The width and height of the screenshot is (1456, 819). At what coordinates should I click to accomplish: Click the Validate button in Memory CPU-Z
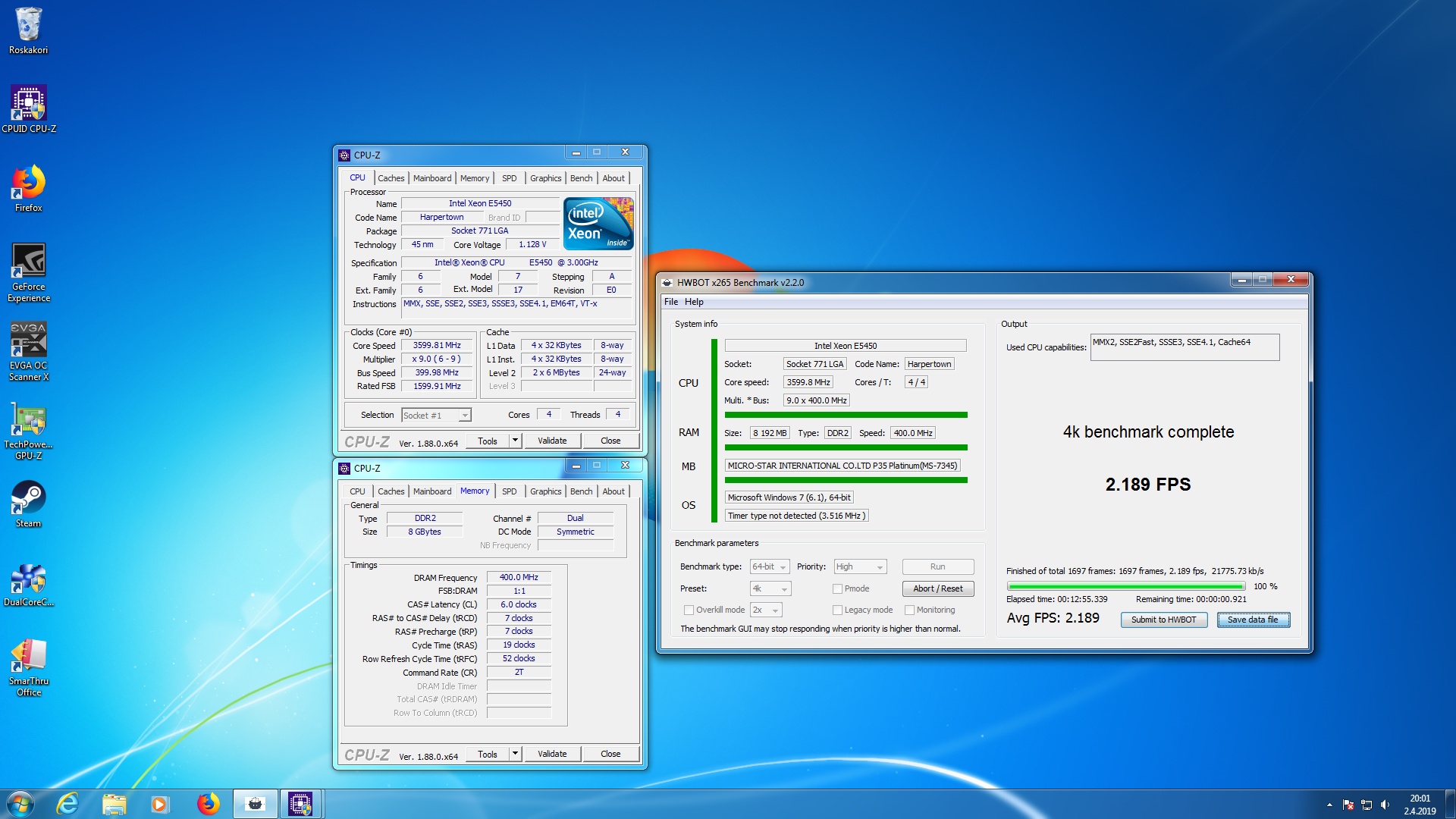(552, 754)
